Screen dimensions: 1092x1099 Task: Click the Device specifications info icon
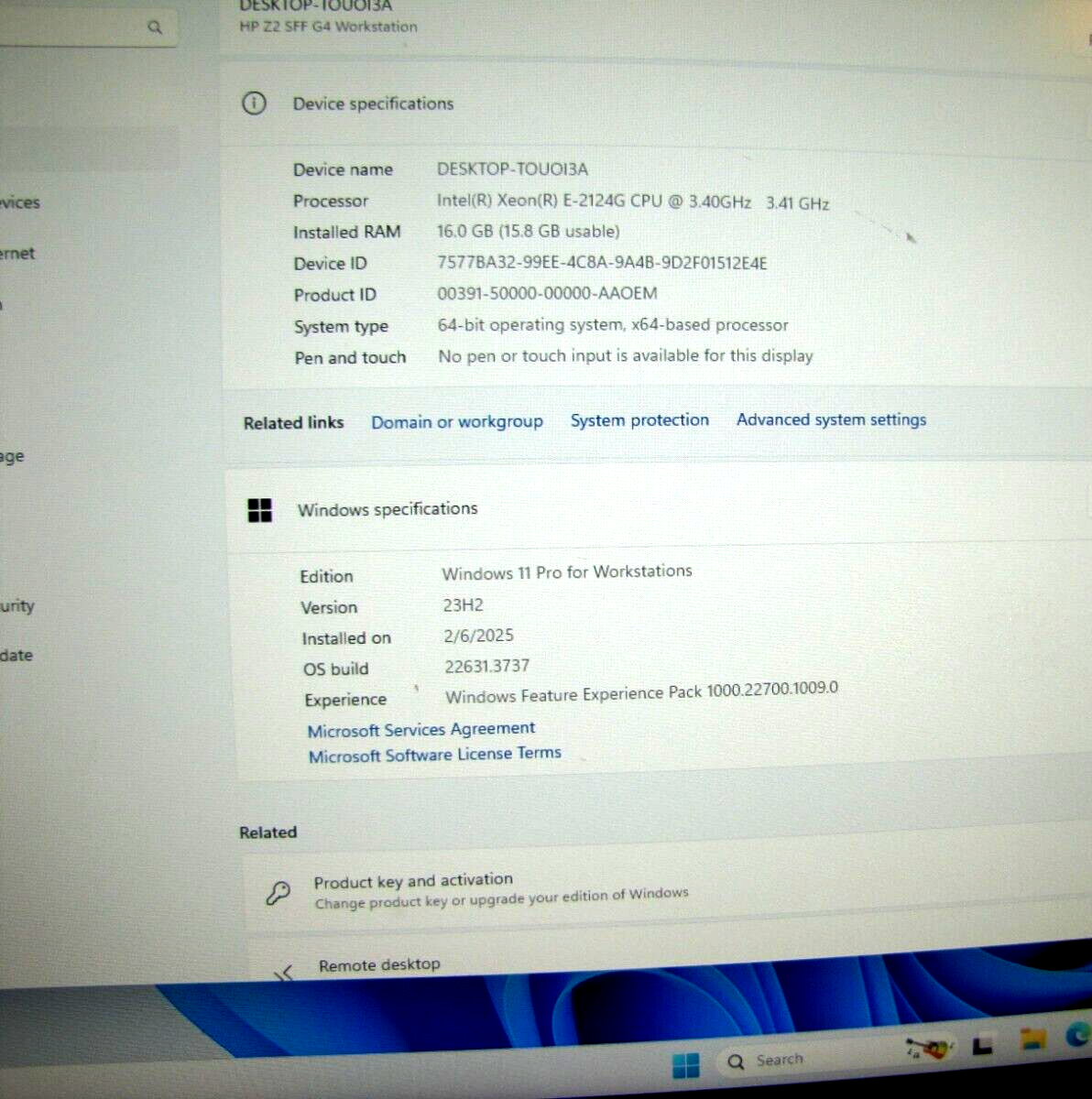point(254,103)
